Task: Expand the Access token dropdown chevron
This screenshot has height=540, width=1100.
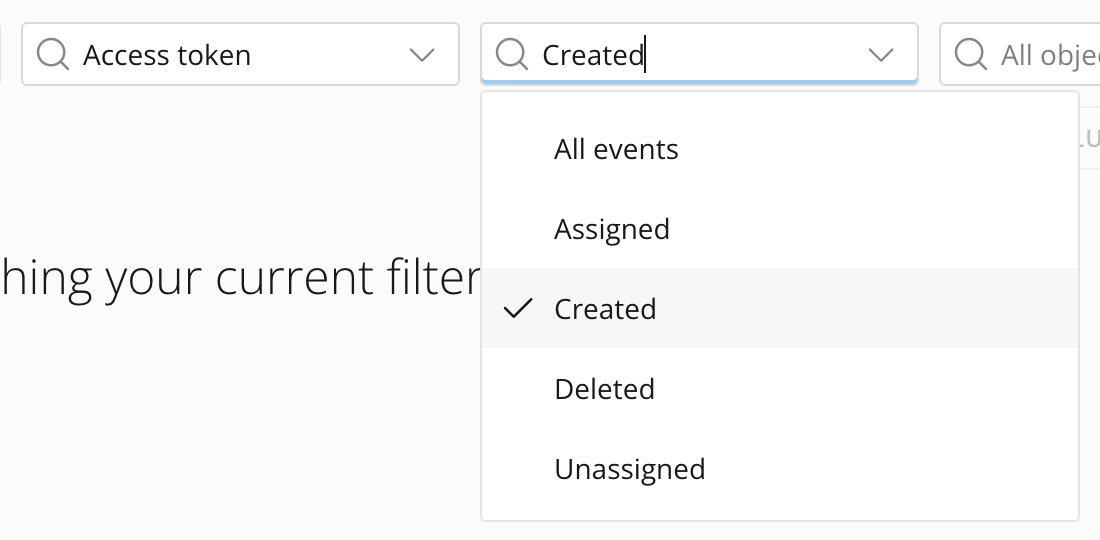Action: point(422,55)
